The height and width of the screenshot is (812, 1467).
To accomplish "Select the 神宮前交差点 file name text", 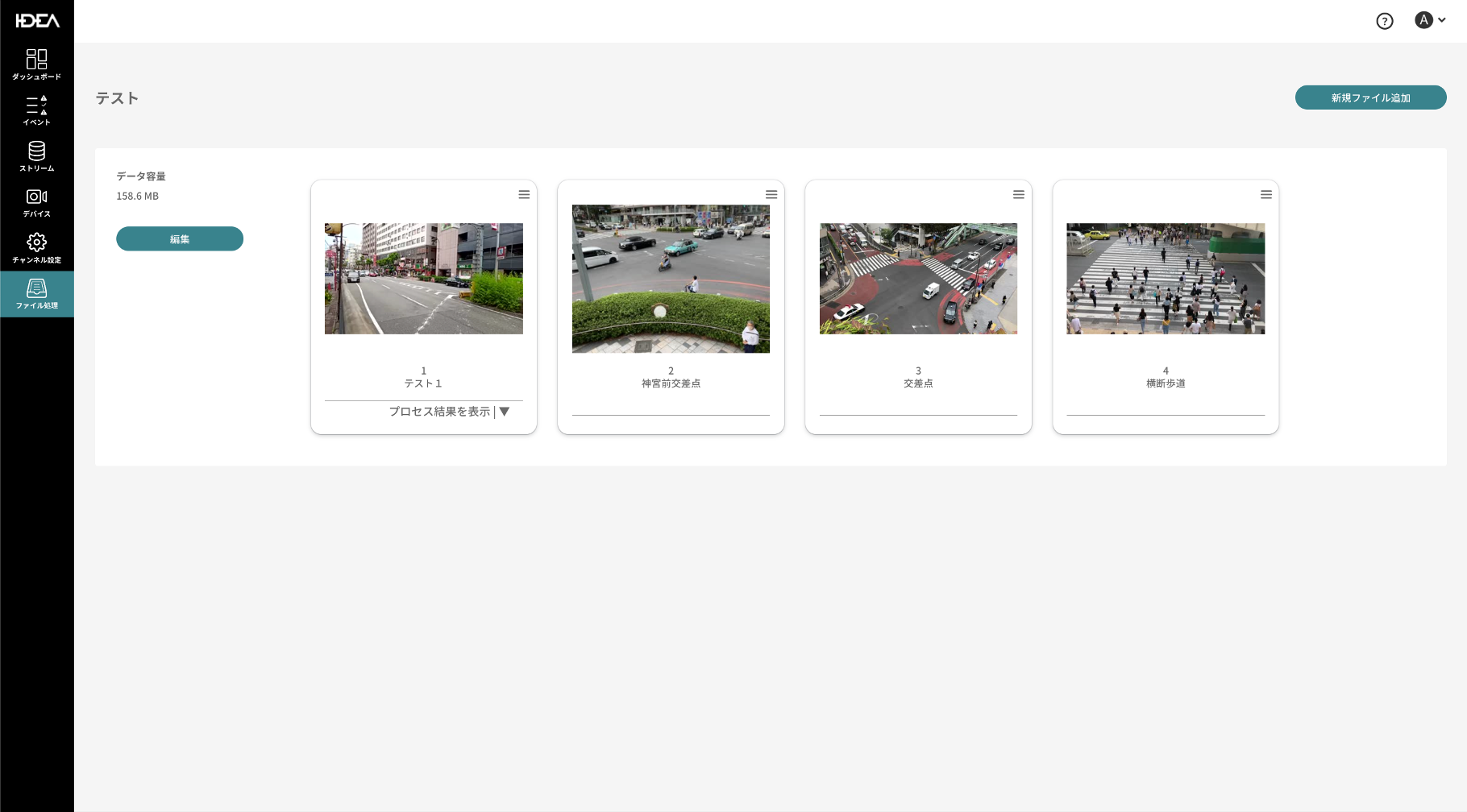I will coord(671,383).
